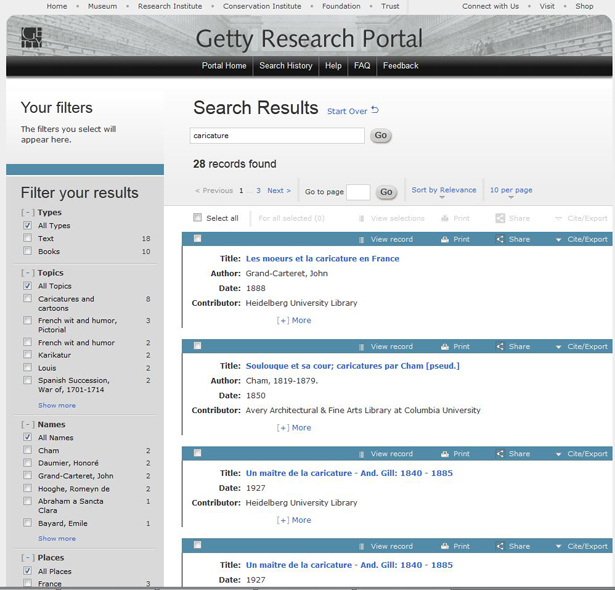Check the Karikatur topic filter
Viewport: 615px width, 590px height.
click(x=27, y=355)
